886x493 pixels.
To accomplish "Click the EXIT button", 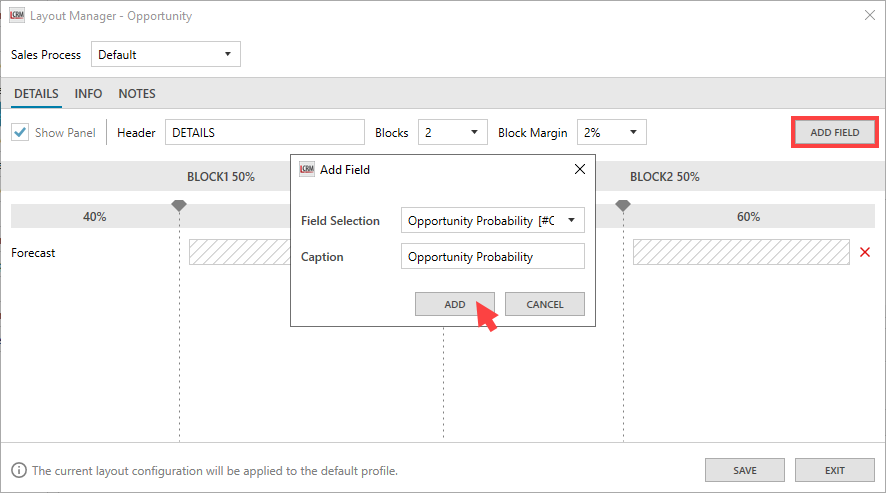I will tap(835, 470).
